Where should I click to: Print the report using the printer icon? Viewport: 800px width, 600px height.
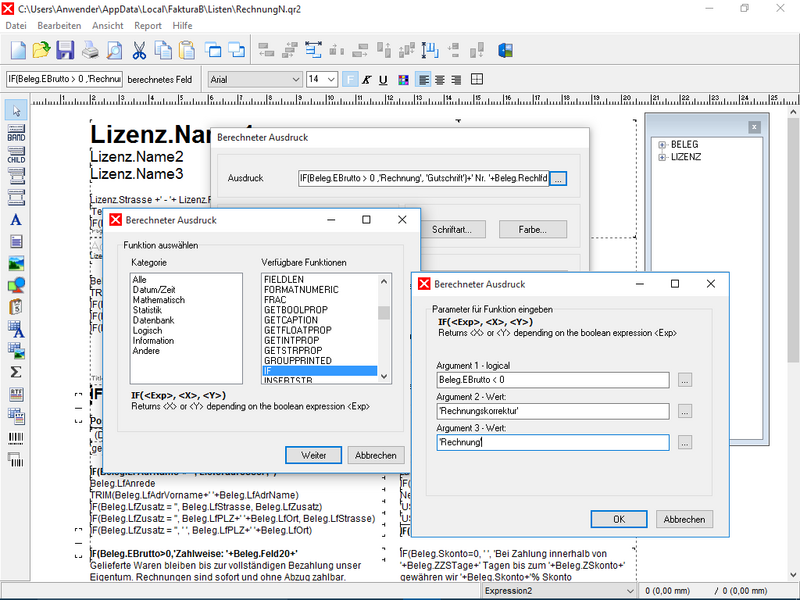(x=90, y=51)
